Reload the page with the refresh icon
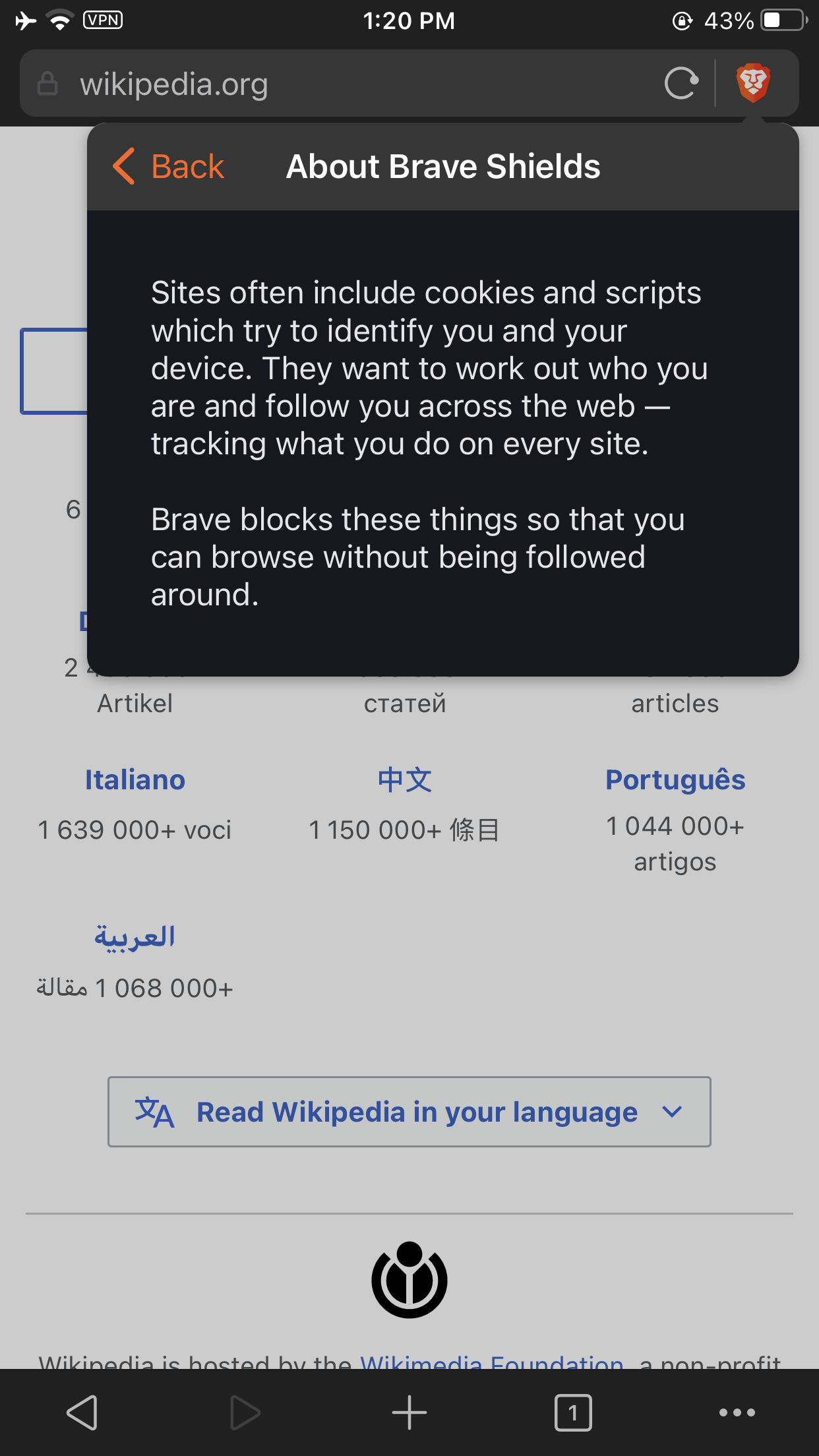 pyautogui.click(x=681, y=84)
